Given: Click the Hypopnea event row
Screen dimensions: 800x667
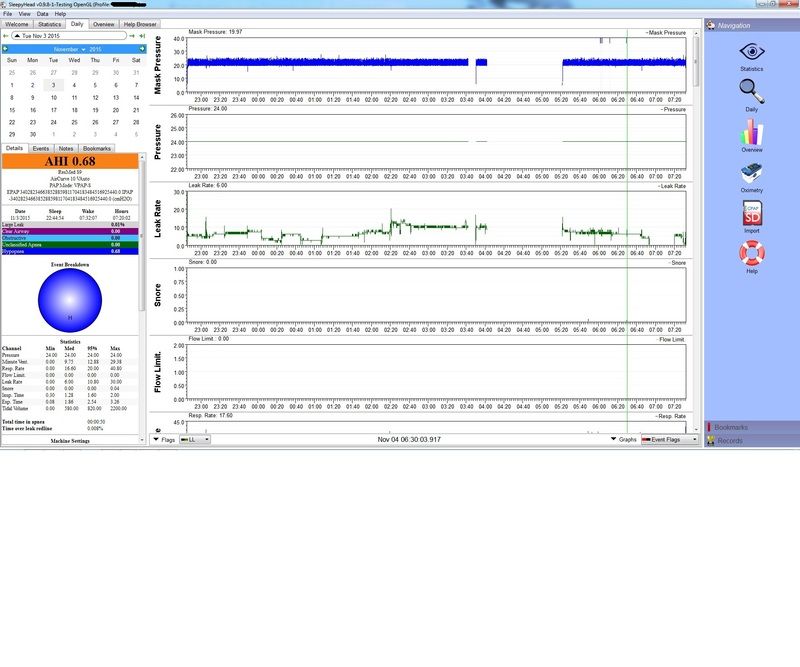Looking at the screenshot, I should click(70, 251).
